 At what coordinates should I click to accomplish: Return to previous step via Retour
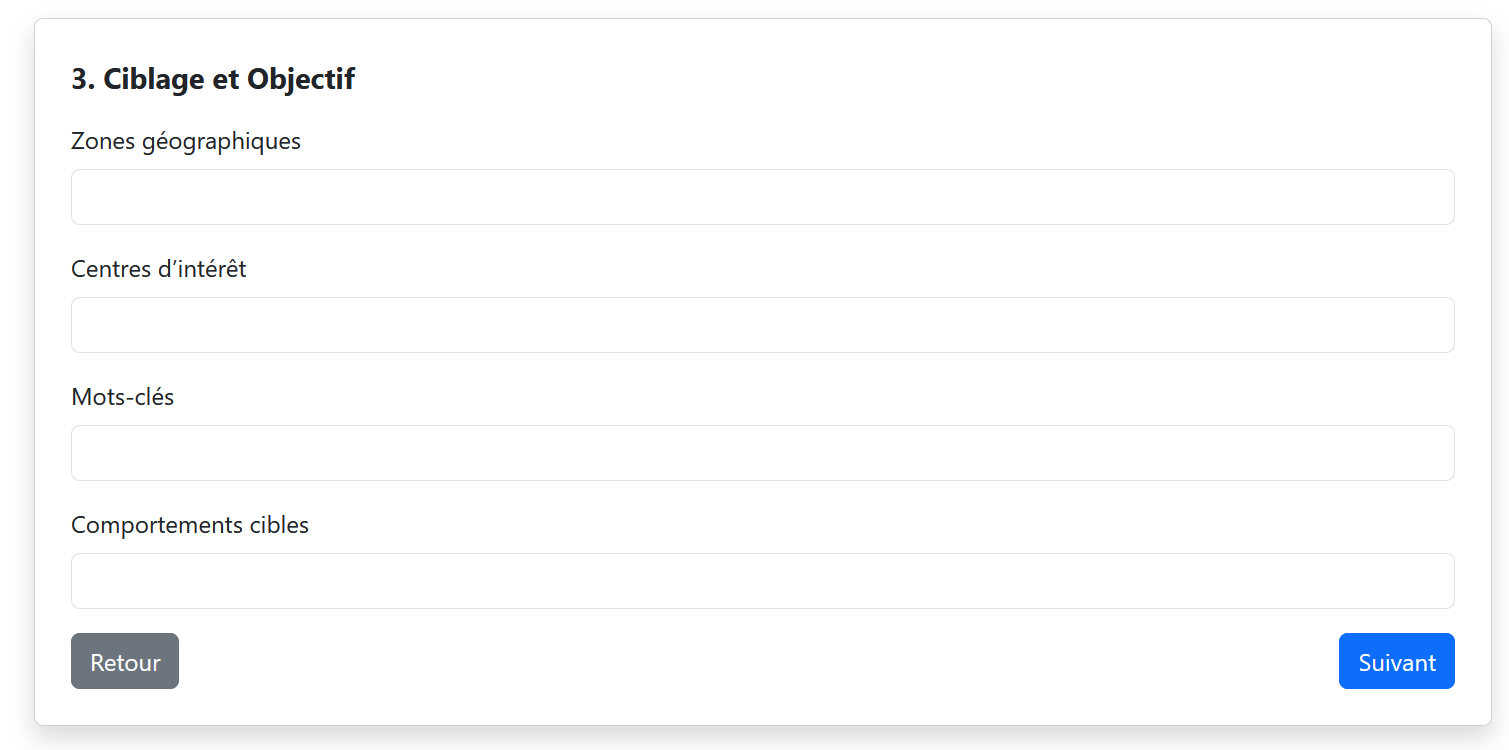click(125, 661)
